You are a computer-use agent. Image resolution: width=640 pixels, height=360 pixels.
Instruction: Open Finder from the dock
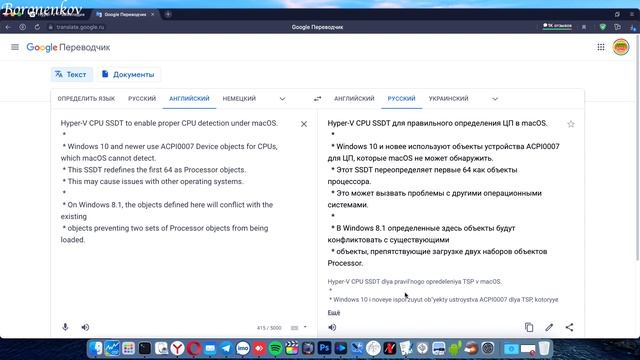pos(96,349)
